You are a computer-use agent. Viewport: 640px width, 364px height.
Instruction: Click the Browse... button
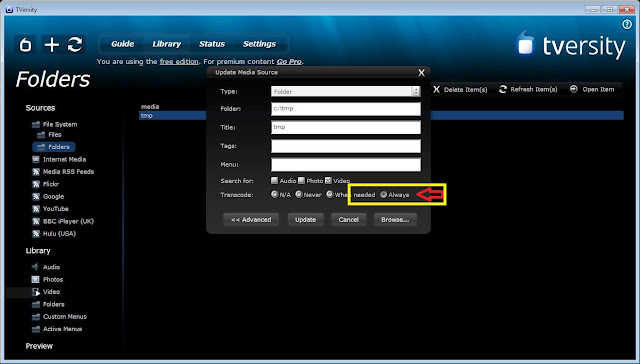point(395,220)
